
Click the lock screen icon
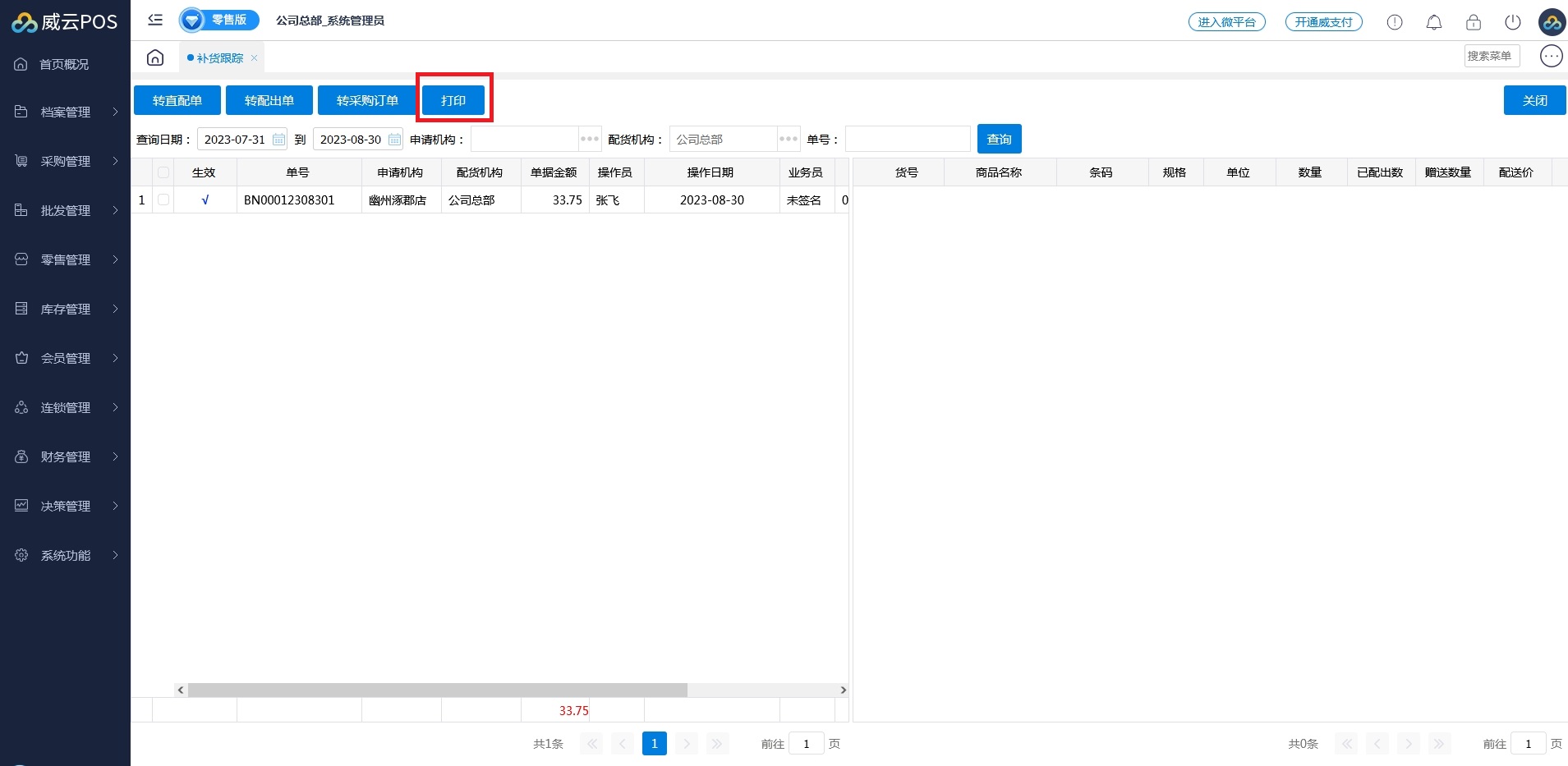pyautogui.click(x=1473, y=22)
